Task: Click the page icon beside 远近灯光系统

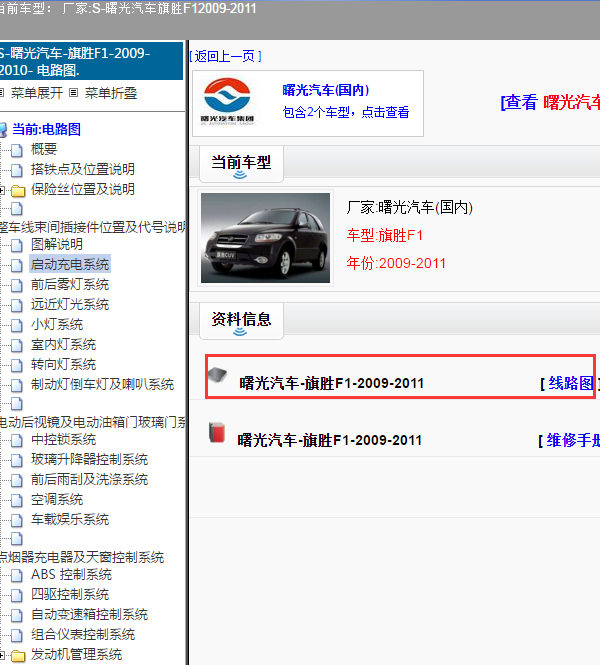Action: [17, 305]
